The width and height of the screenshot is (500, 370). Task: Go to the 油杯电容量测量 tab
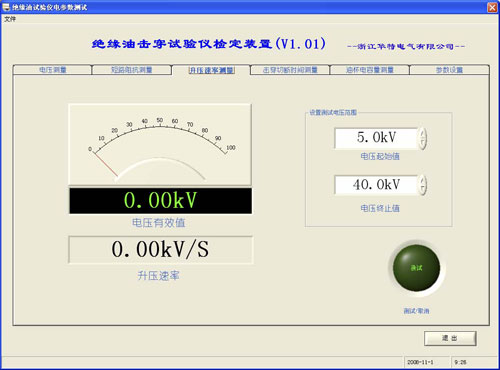[370, 70]
